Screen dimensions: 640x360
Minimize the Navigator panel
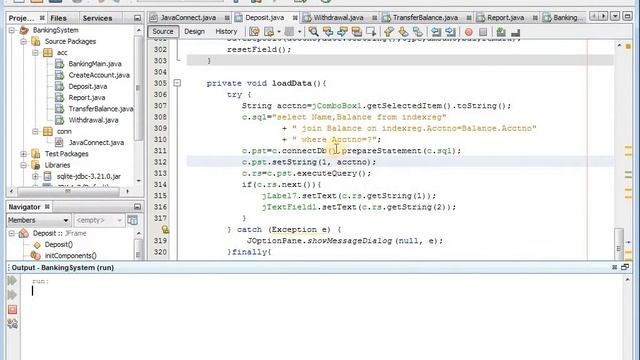click(x=137, y=207)
